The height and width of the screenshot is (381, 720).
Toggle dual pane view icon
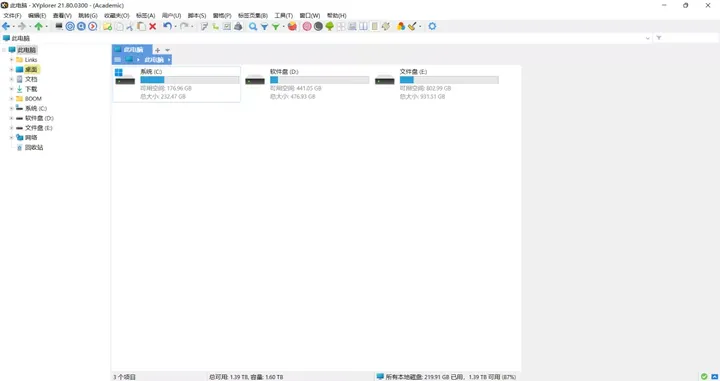[363, 27]
